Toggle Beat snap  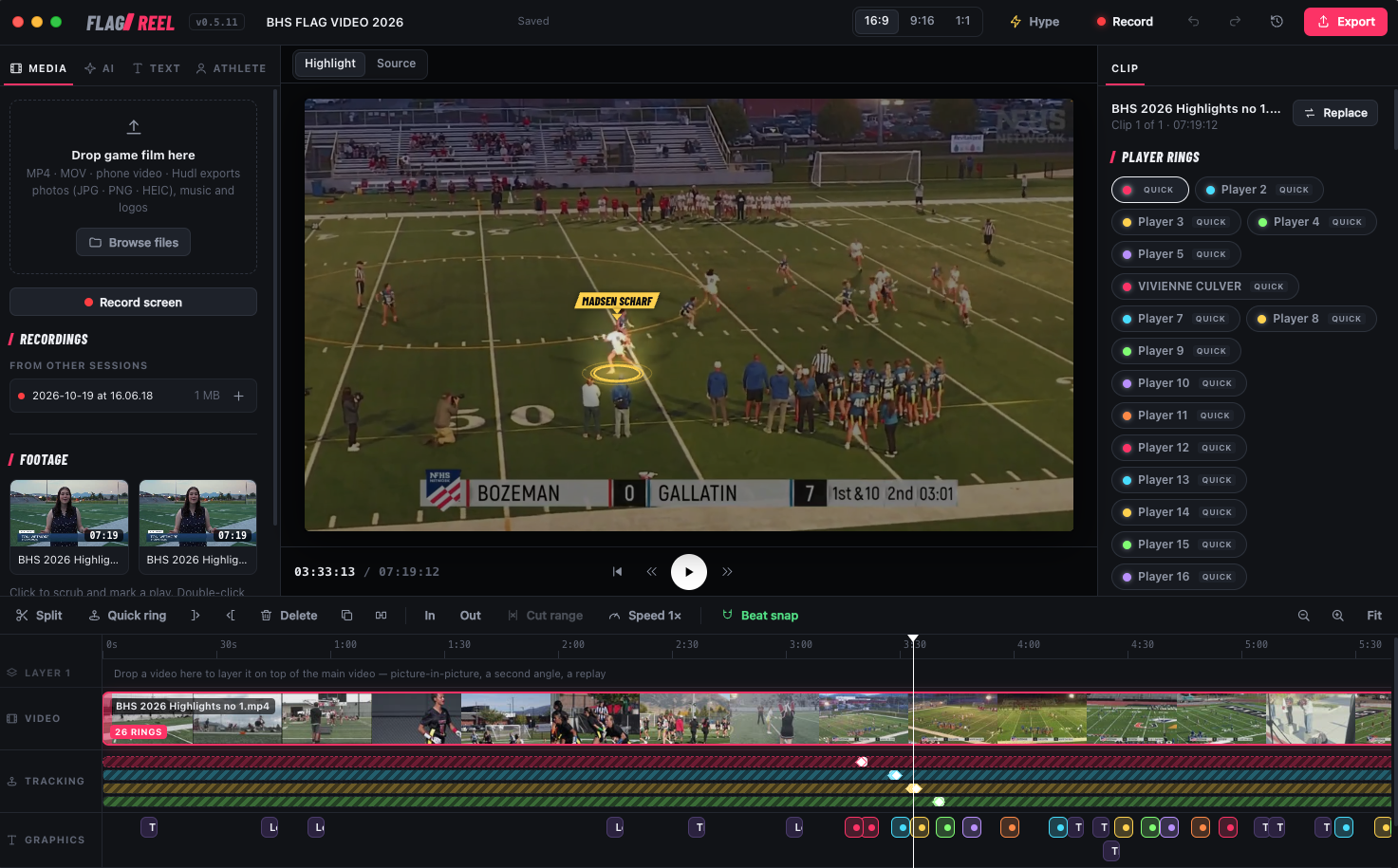click(x=760, y=616)
